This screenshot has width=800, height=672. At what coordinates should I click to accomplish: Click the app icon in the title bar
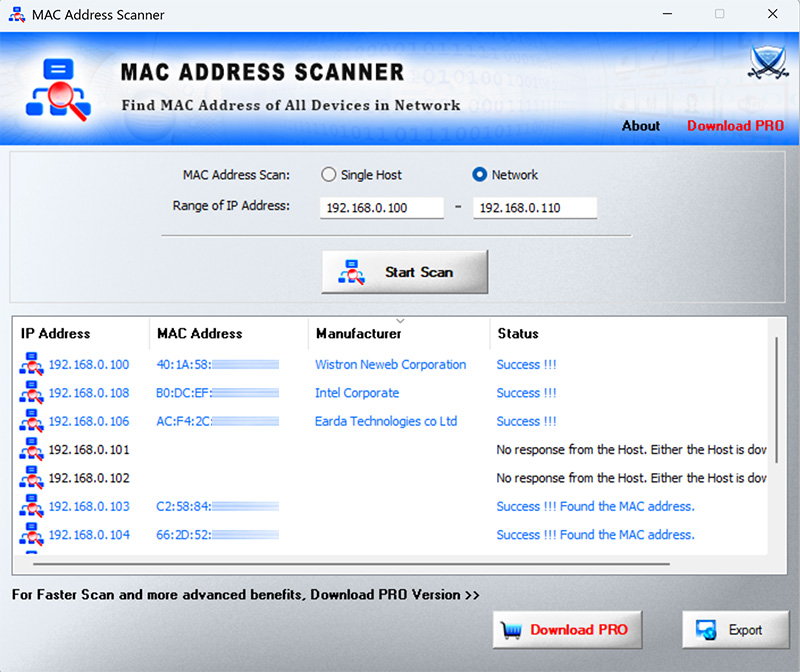tap(15, 14)
